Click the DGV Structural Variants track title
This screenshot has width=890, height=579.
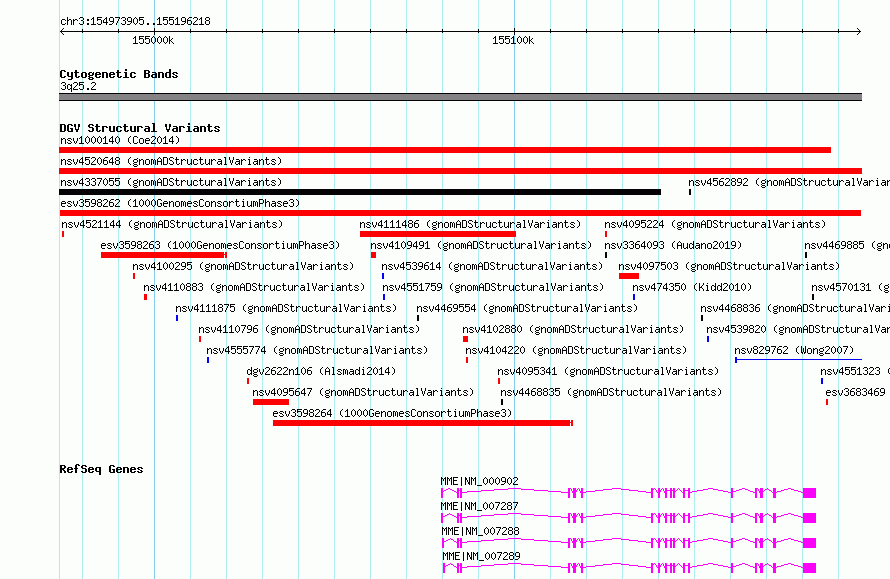pos(140,128)
